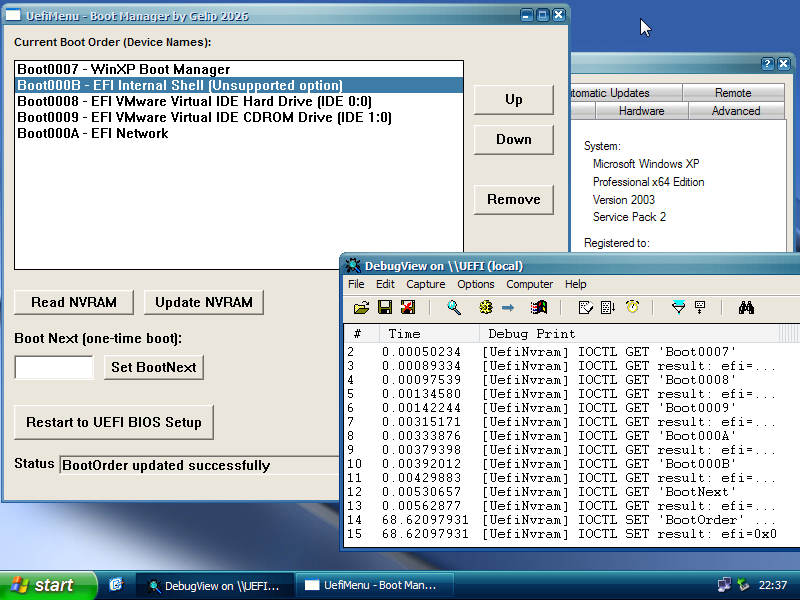Click the Clear Display eraser icon
Image resolution: width=800 pixels, height=600 pixels.
click(586, 307)
